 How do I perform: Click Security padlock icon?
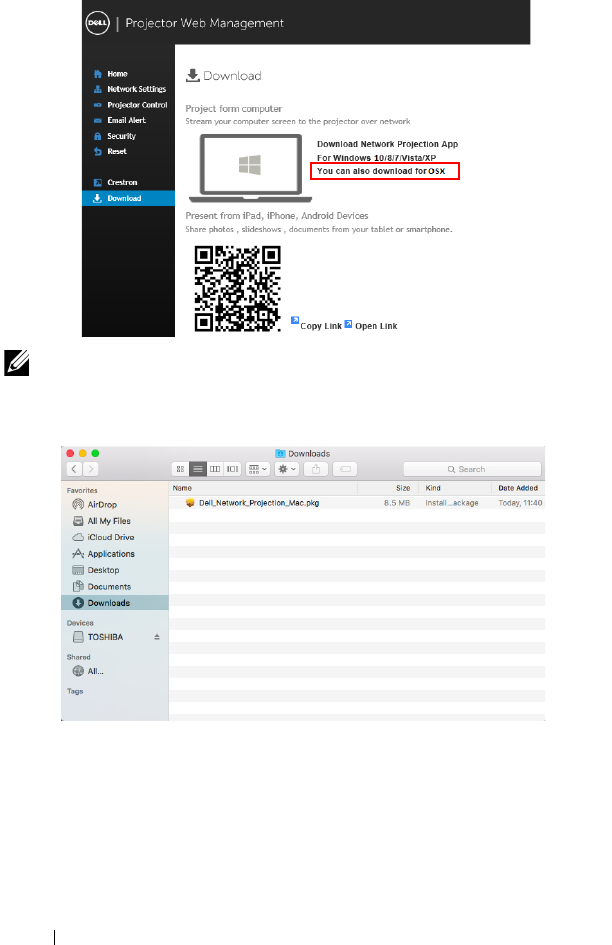click(98, 136)
